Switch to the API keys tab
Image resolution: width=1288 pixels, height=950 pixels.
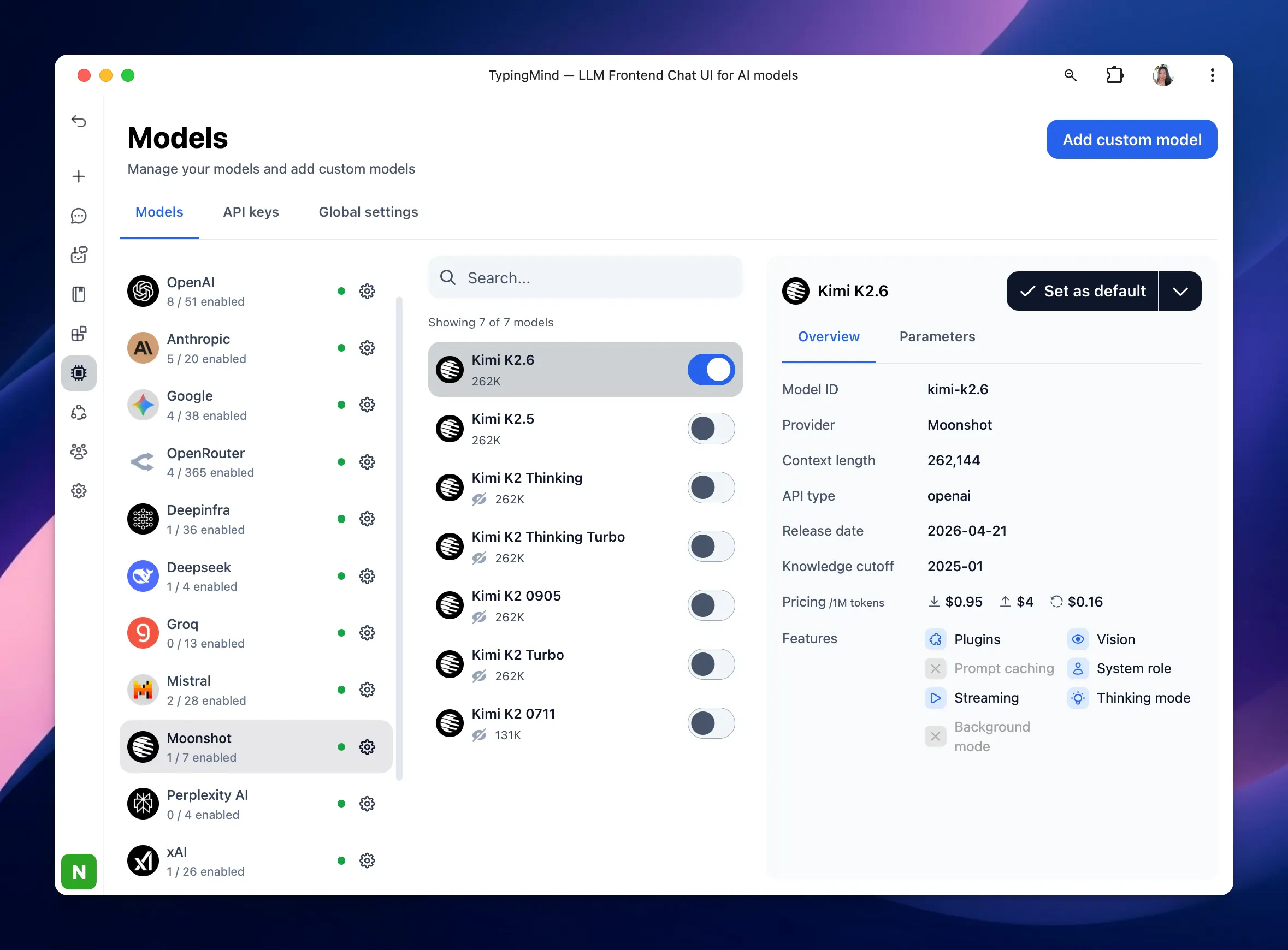(251, 212)
